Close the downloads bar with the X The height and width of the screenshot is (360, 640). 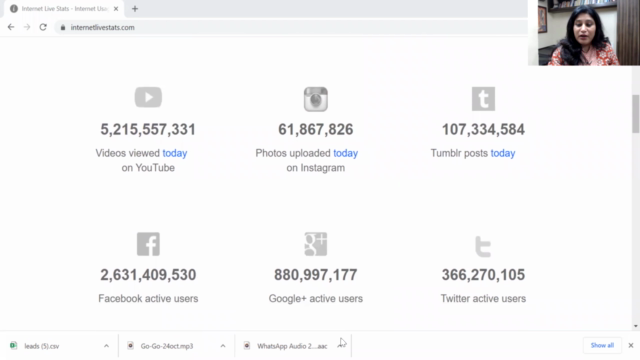631,345
